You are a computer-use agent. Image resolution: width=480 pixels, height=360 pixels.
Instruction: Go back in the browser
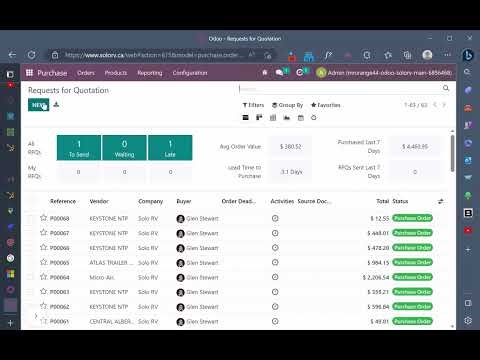click(x=12, y=55)
